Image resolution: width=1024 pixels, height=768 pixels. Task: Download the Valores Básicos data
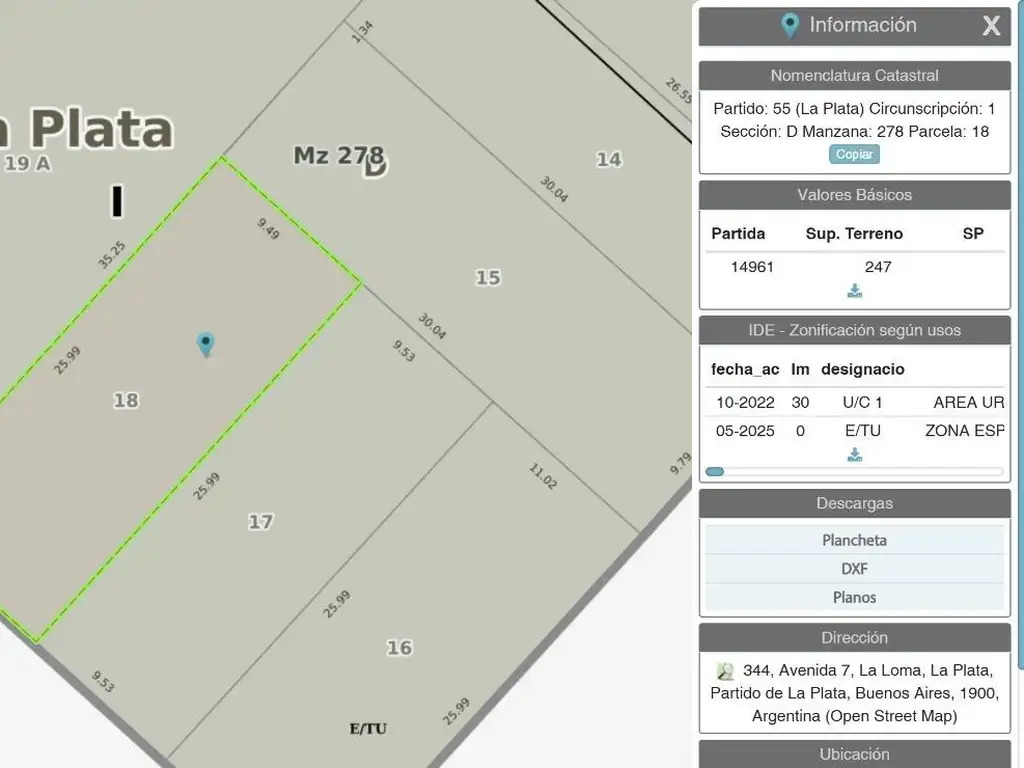pyautogui.click(x=854, y=291)
